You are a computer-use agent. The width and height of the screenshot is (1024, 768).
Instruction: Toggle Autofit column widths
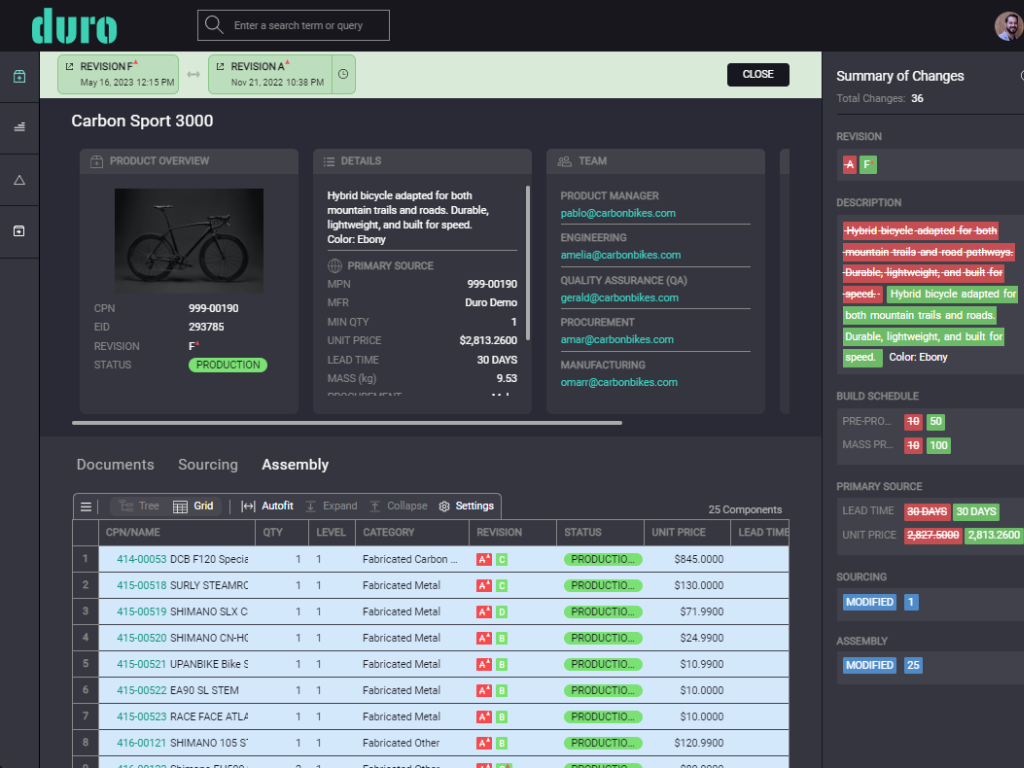tap(267, 506)
